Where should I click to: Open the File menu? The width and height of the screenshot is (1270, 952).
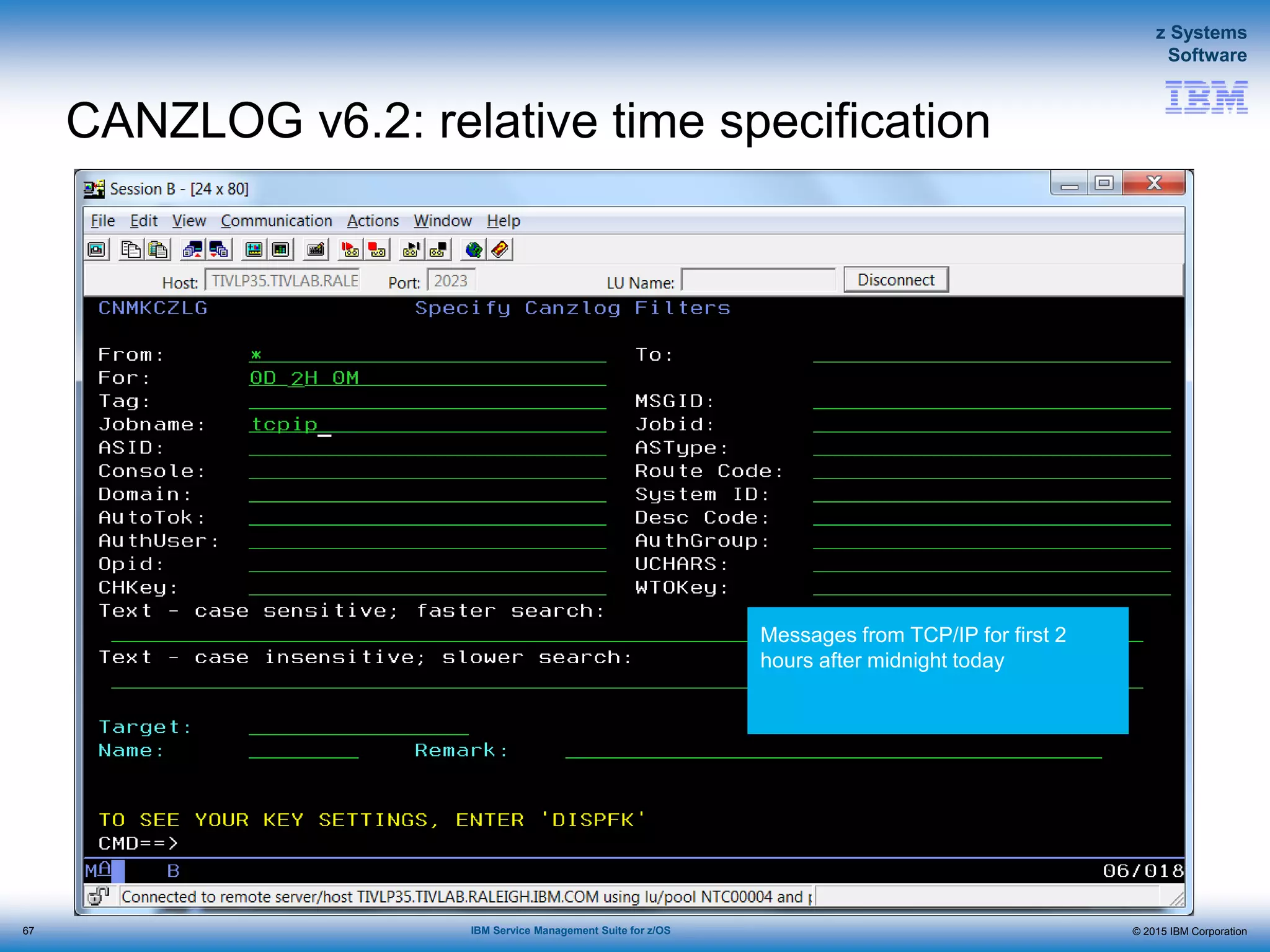[102, 221]
